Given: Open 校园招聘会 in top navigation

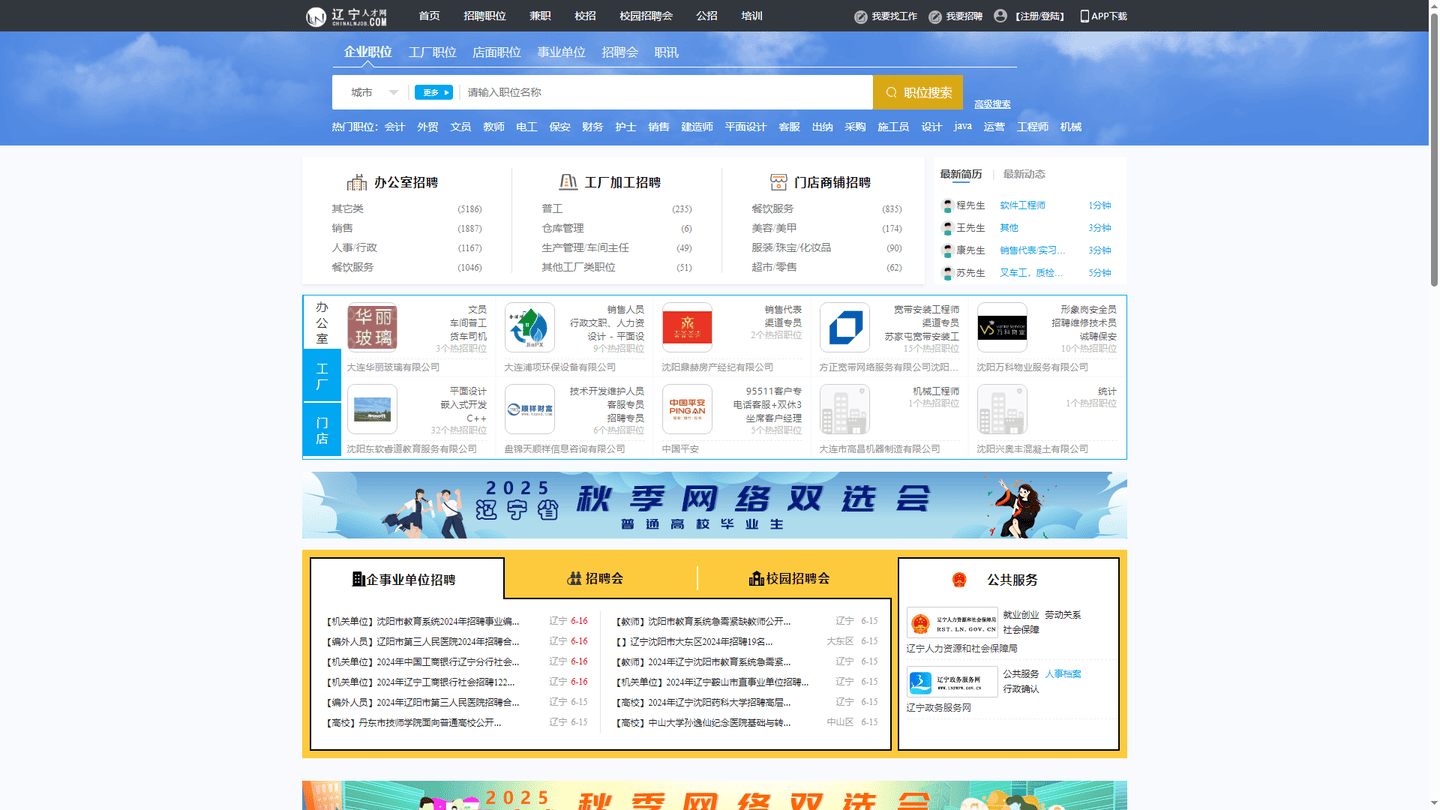Looking at the screenshot, I should 646,16.
